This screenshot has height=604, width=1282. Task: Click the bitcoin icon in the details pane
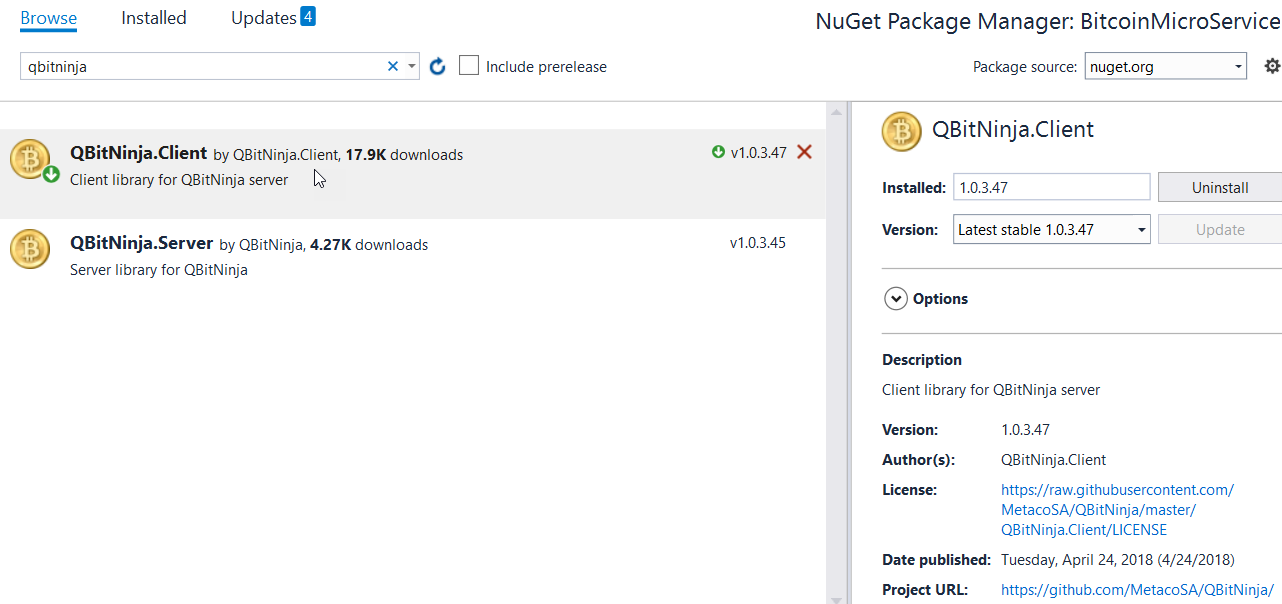[x=902, y=131]
